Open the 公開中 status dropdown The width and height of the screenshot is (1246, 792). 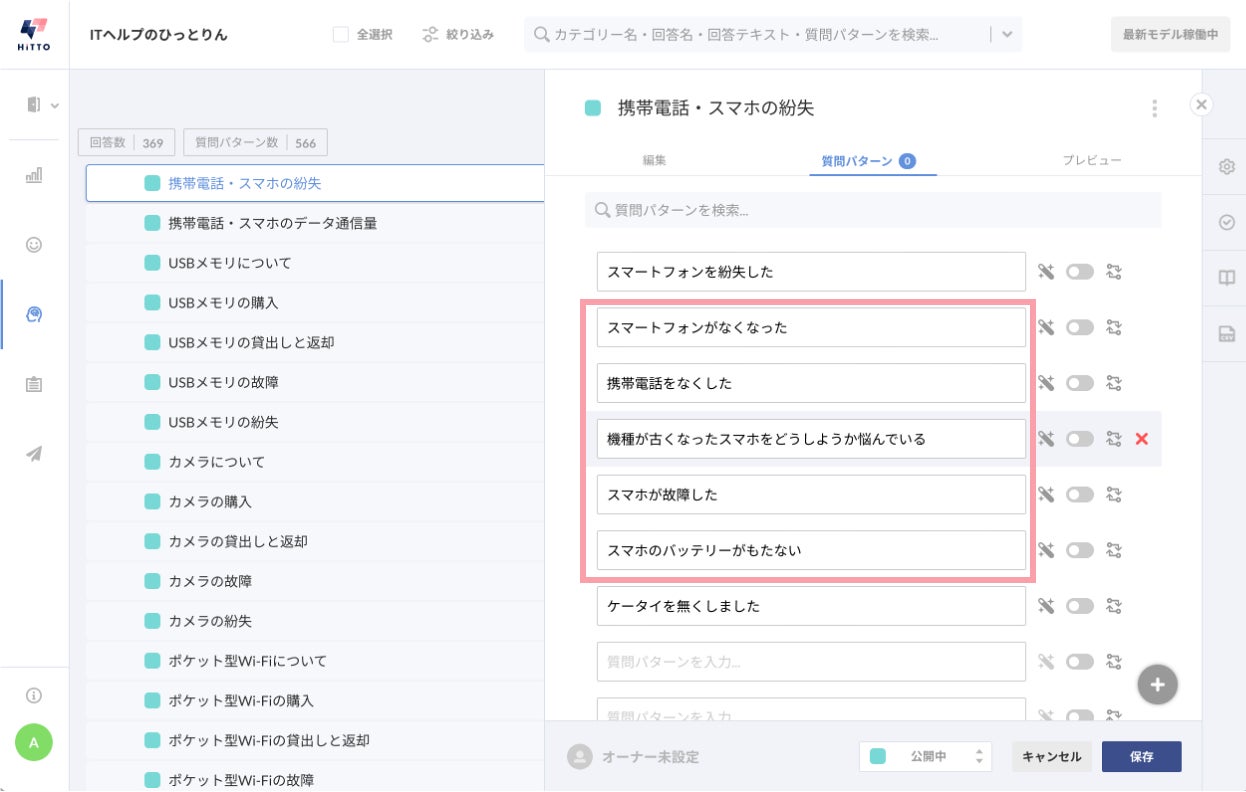[x=926, y=757]
